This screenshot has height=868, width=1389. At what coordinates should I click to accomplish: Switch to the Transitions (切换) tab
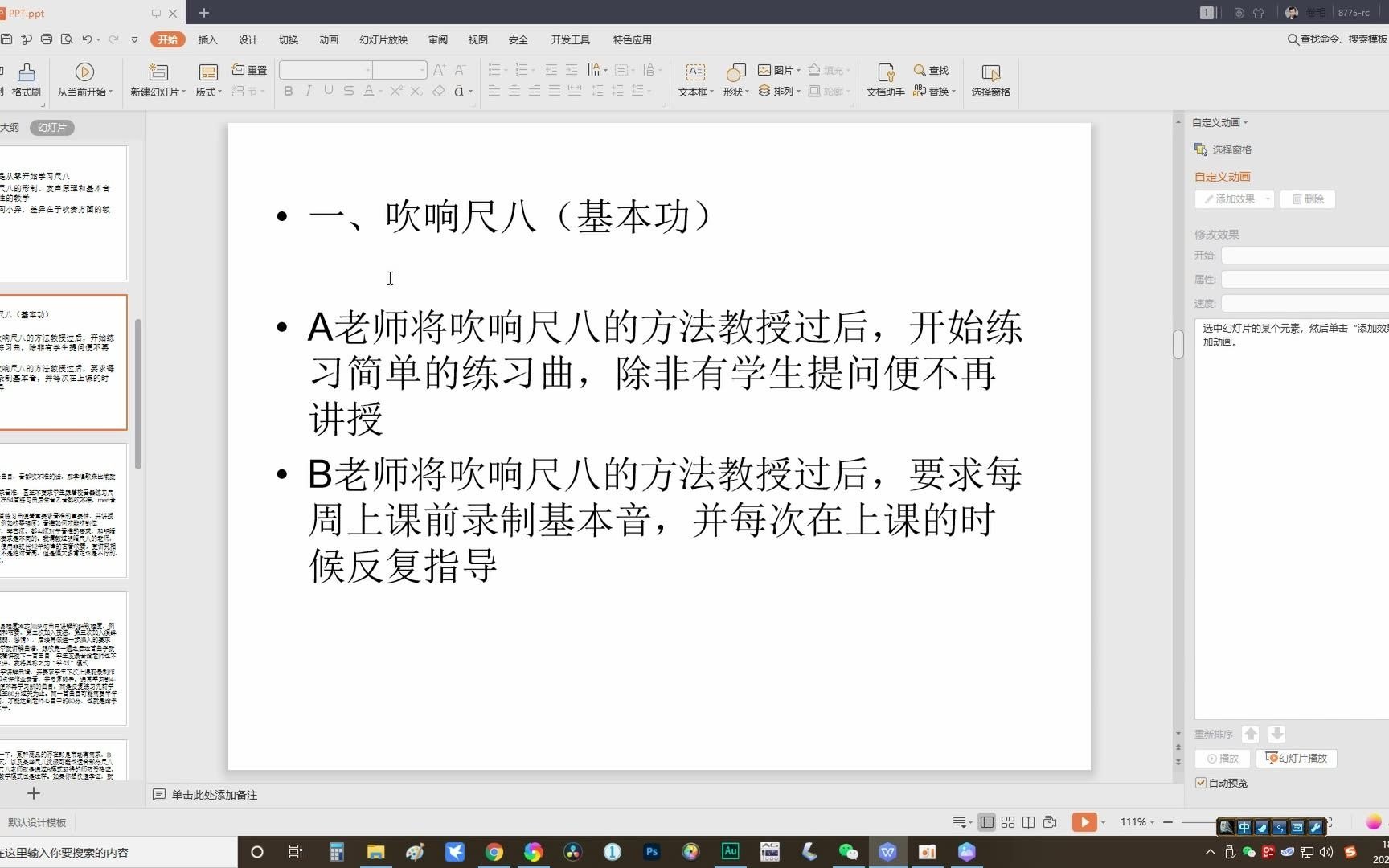tap(289, 39)
